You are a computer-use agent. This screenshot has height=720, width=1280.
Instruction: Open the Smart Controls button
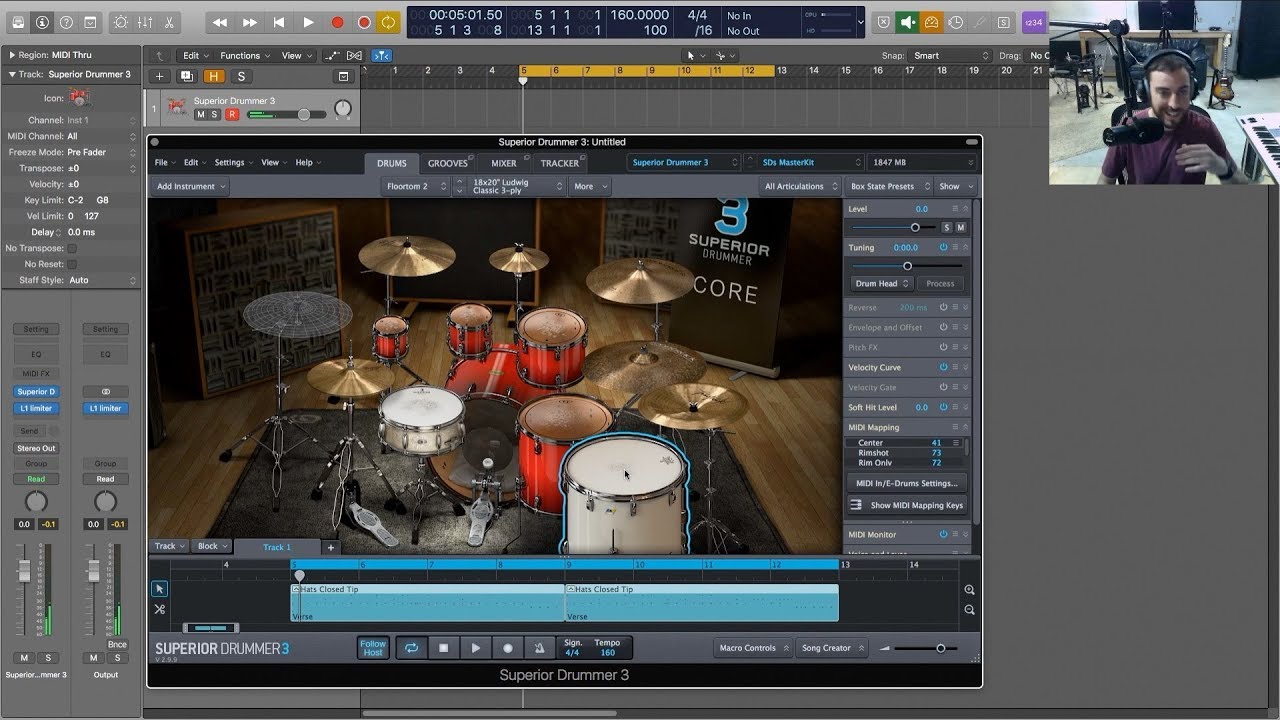pyautogui.click(x=121, y=21)
